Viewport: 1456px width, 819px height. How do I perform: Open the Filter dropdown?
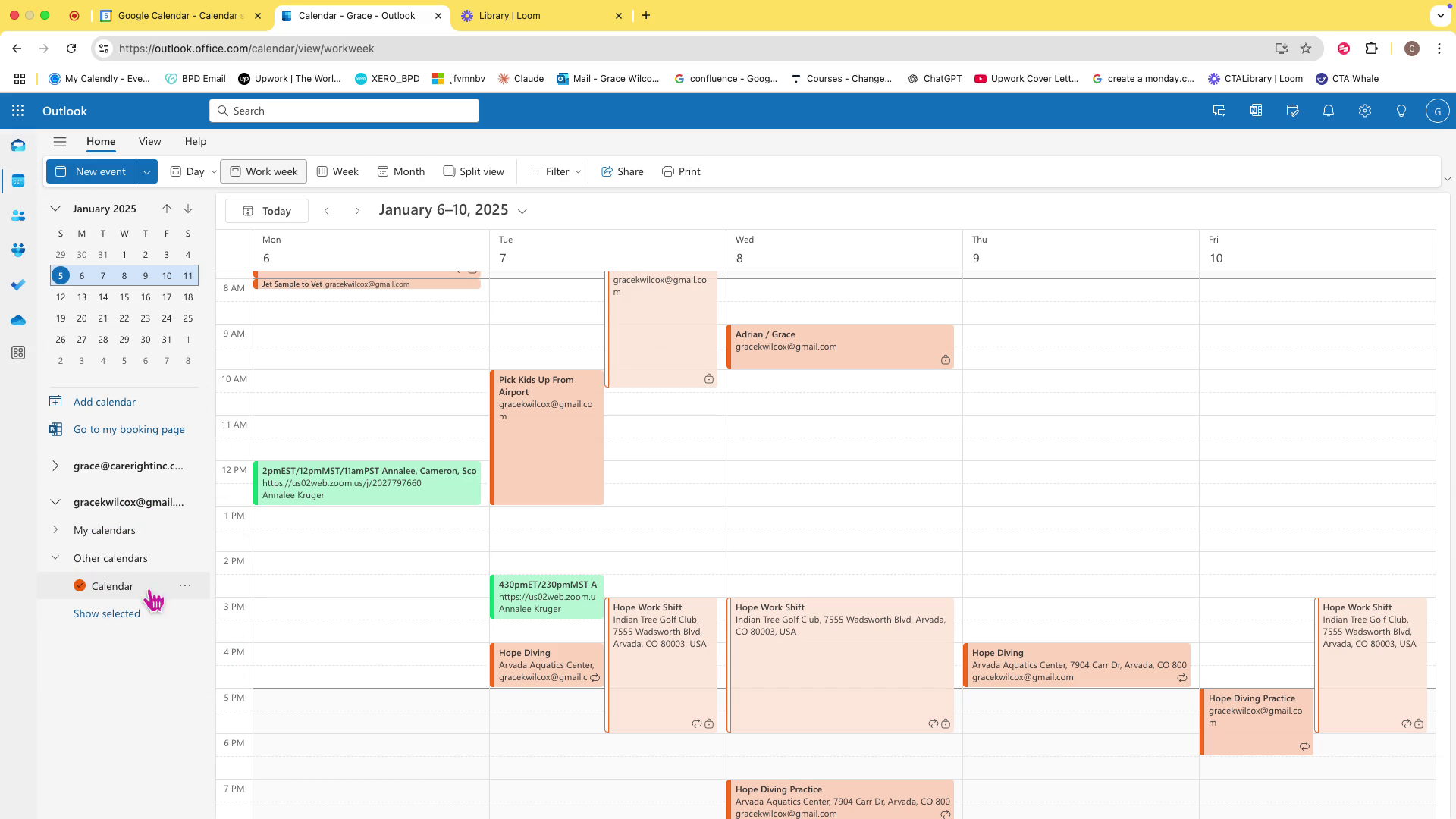click(x=556, y=171)
